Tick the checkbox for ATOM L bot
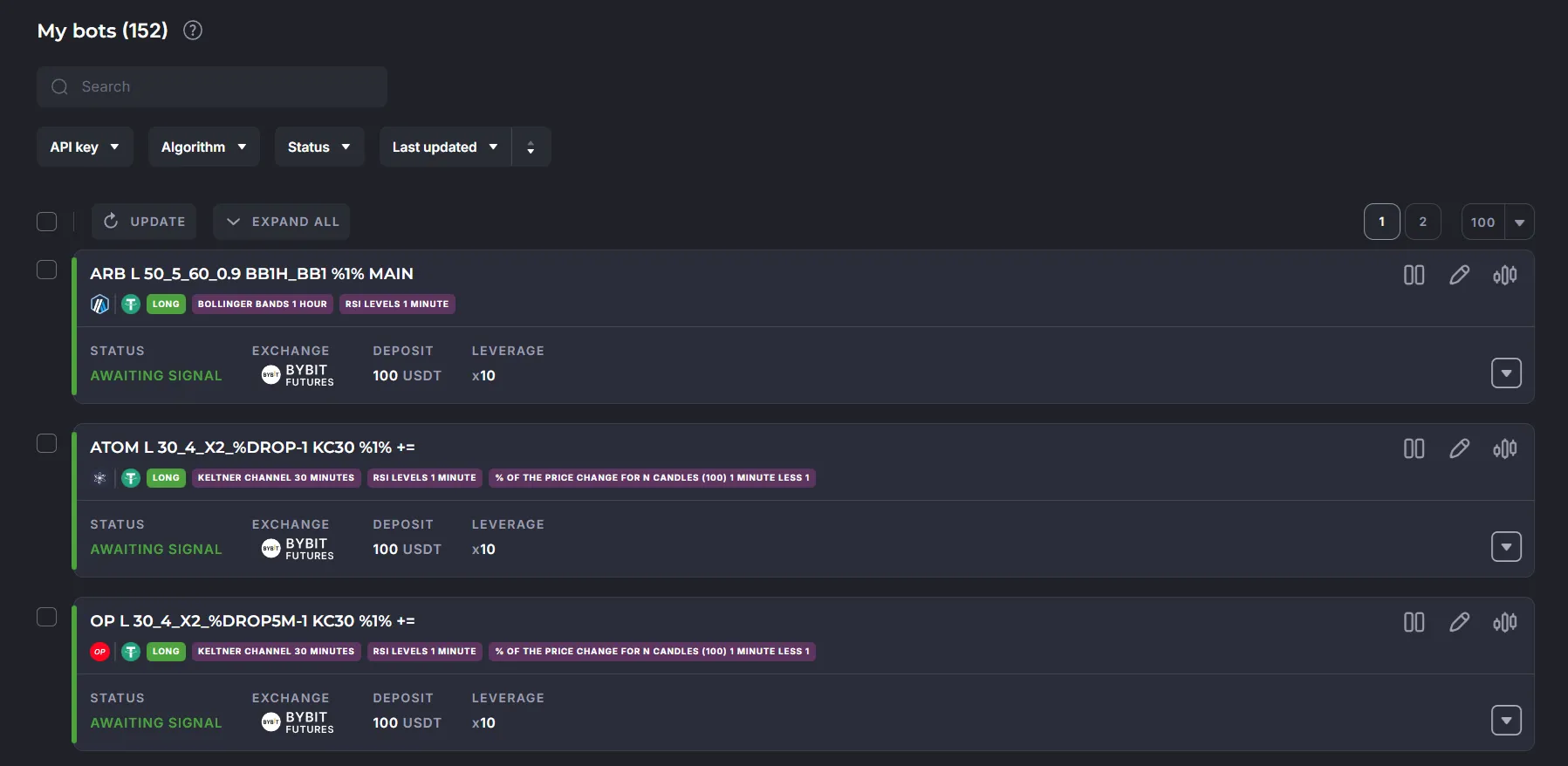Screen dimensions: 1568x766 pos(47,443)
